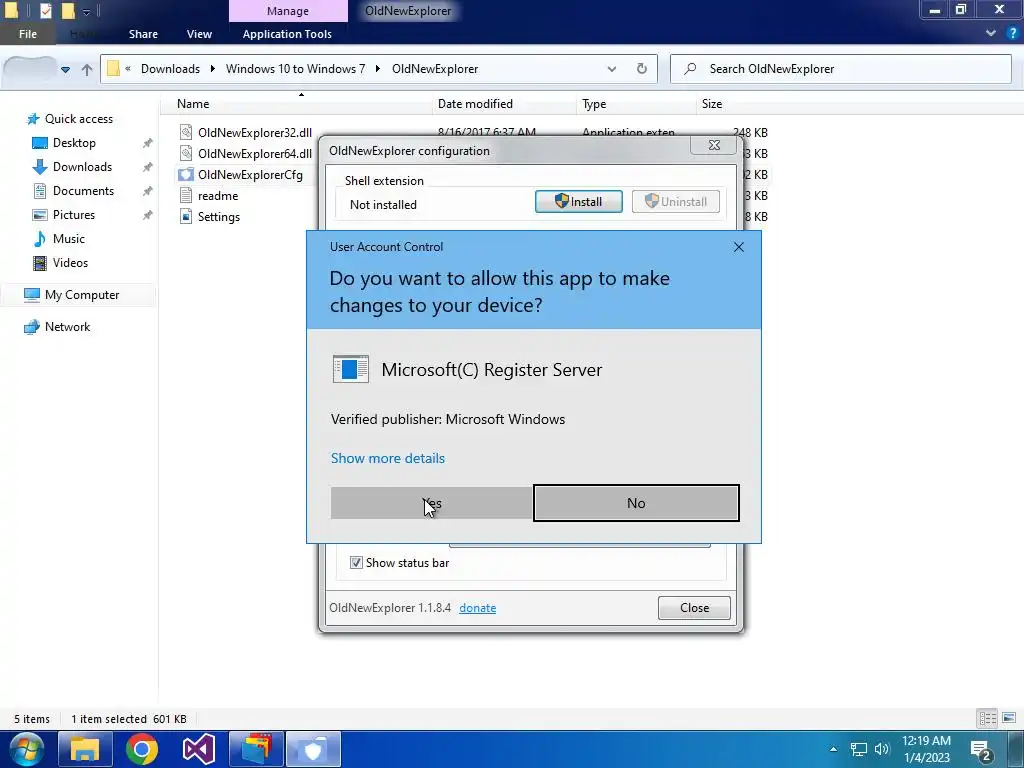The height and width of the screenshot is (768, 1024).
Task: Click the Install shell extension button
Action: [x=579, y=202]
